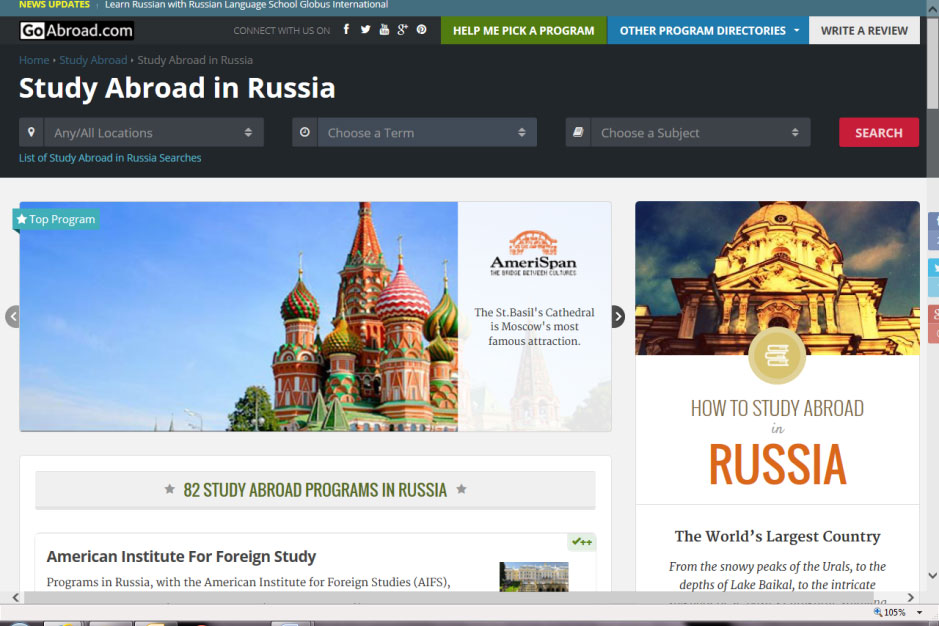
Task: Click the vertical scrollbar down arrow
Action: click(x=932, y=576)
